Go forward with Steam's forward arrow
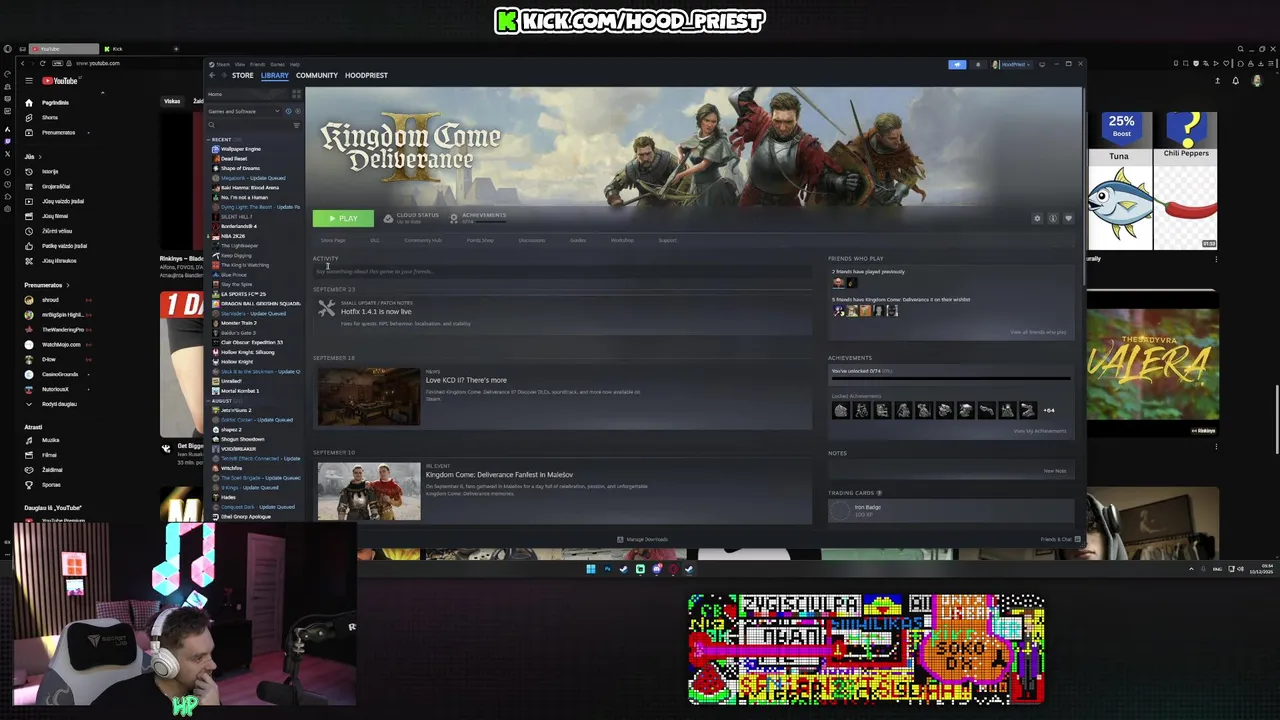Viewport: 1280px width, 720px height. tap(224, 75)
